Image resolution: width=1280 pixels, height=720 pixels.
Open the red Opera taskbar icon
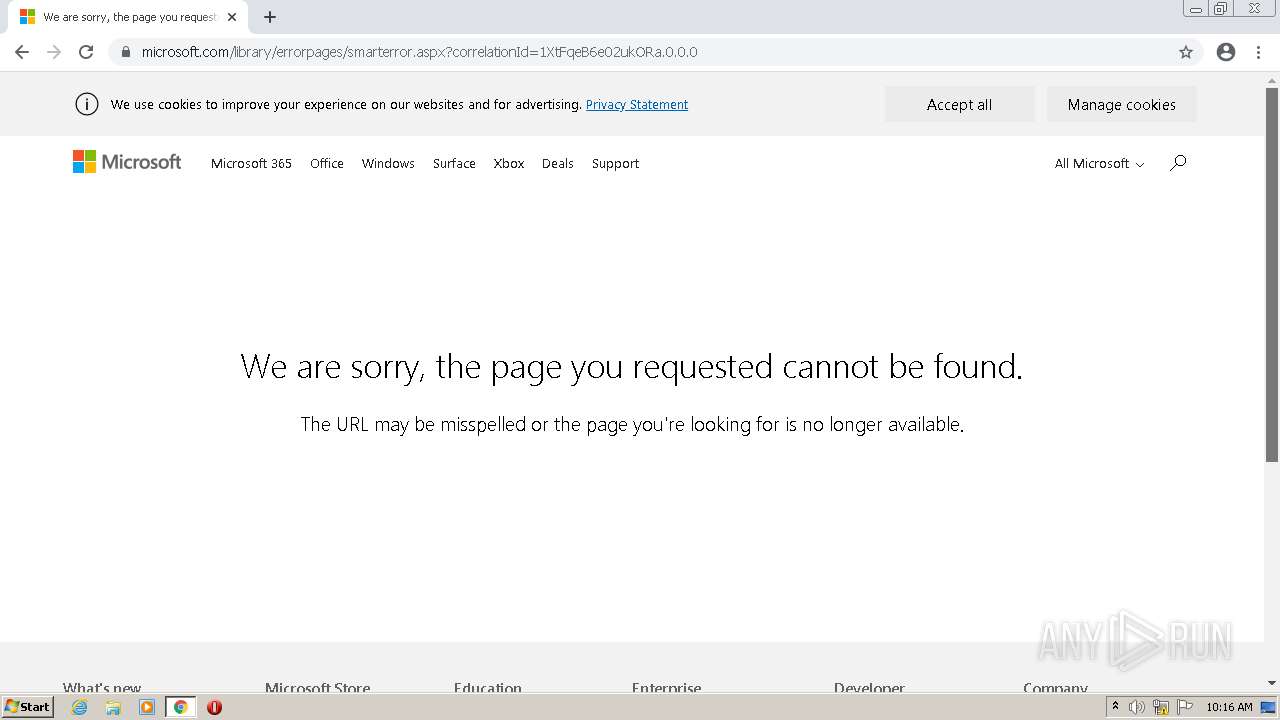point(214,707)
